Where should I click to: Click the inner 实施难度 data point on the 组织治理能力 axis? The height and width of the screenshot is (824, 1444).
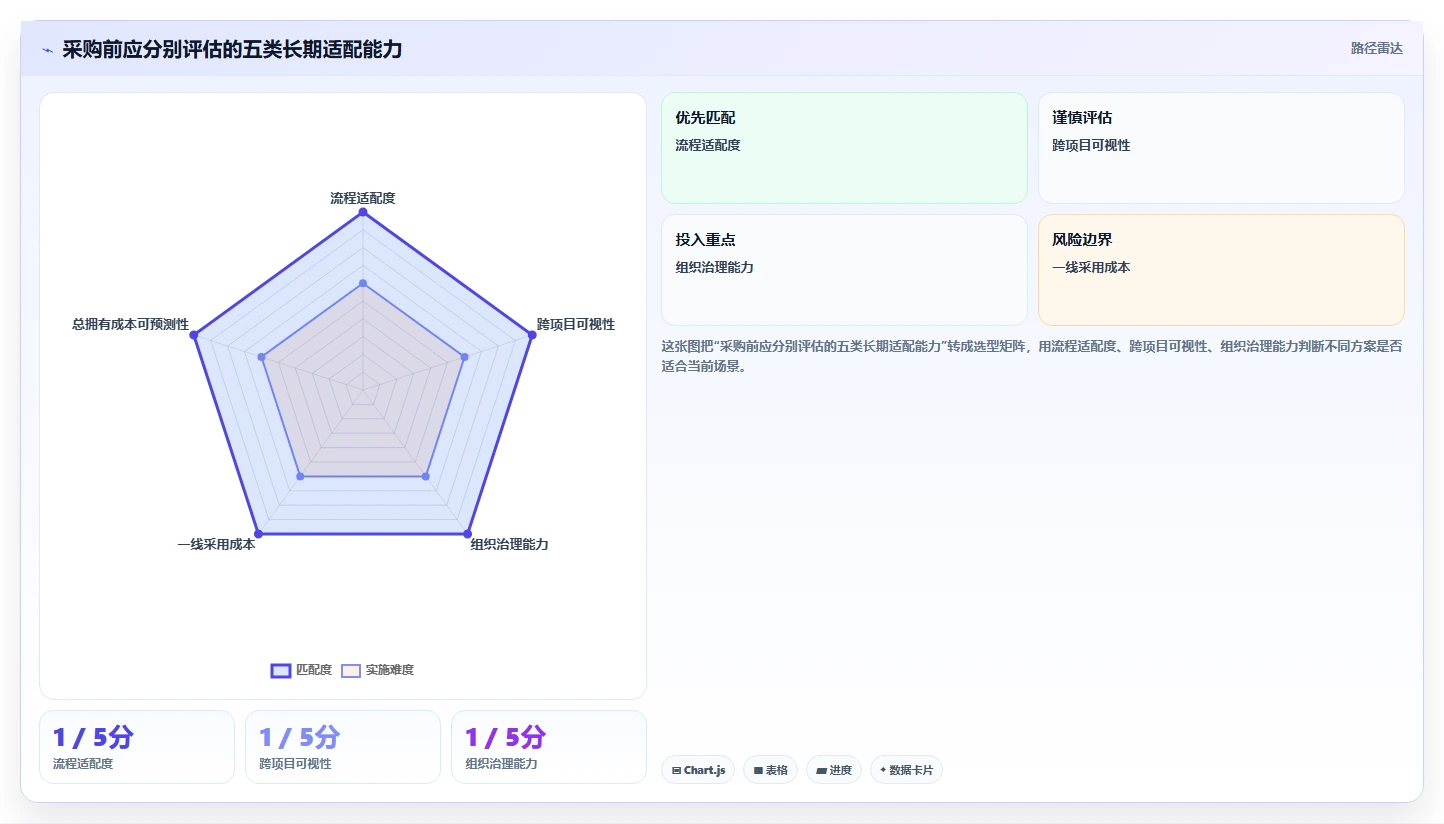pos(426,476)
